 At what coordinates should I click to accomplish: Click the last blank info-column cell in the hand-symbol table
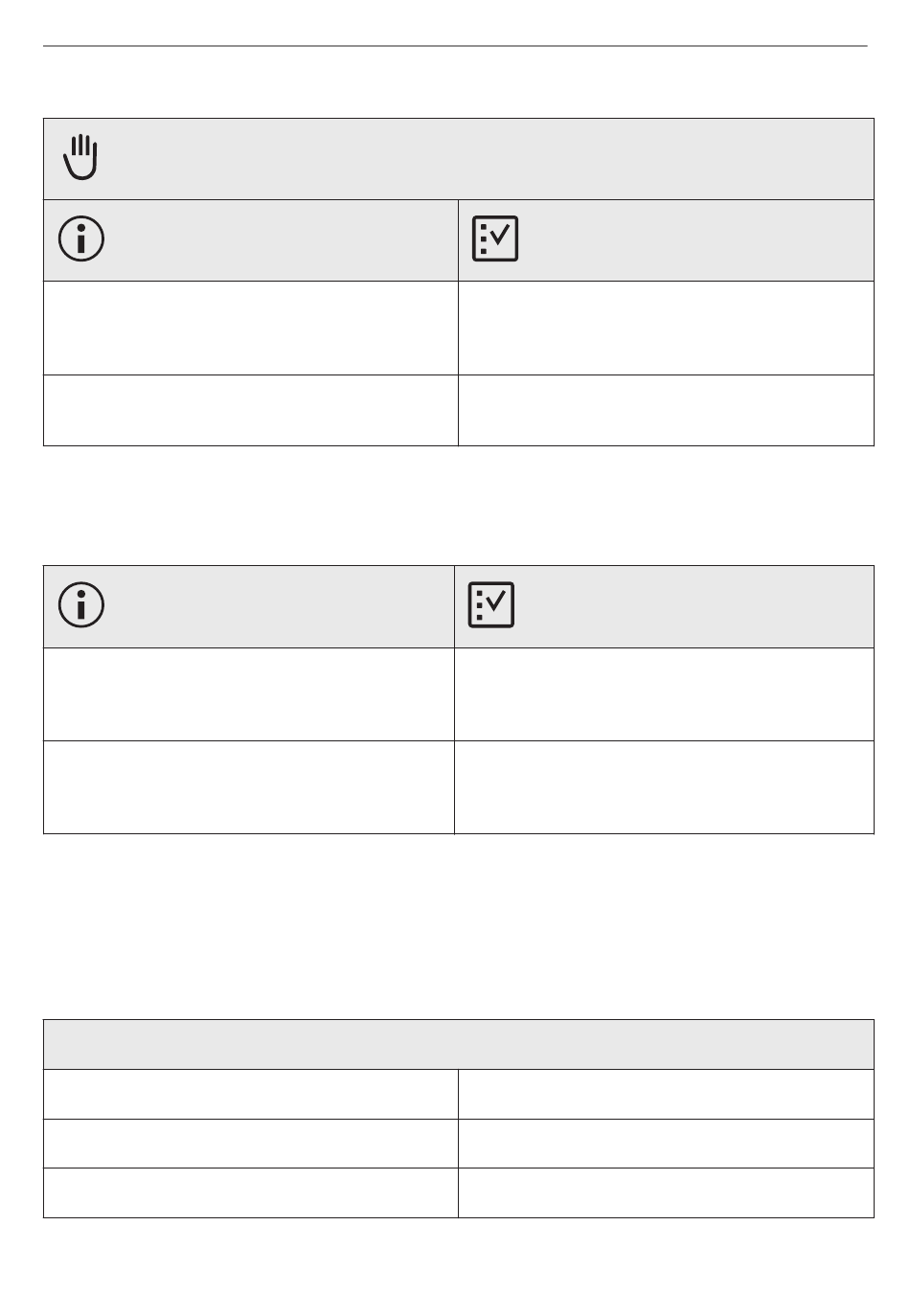(251, 410)
